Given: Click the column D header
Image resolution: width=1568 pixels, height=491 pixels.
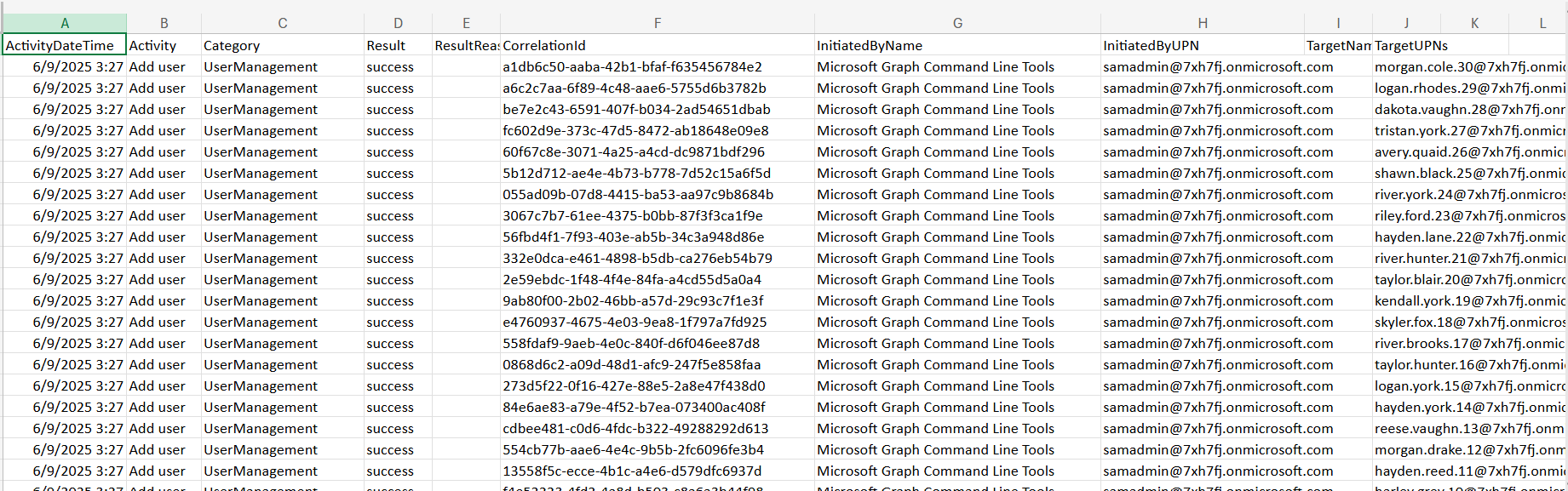Looking at the screenshot, I should click(398, 23).
